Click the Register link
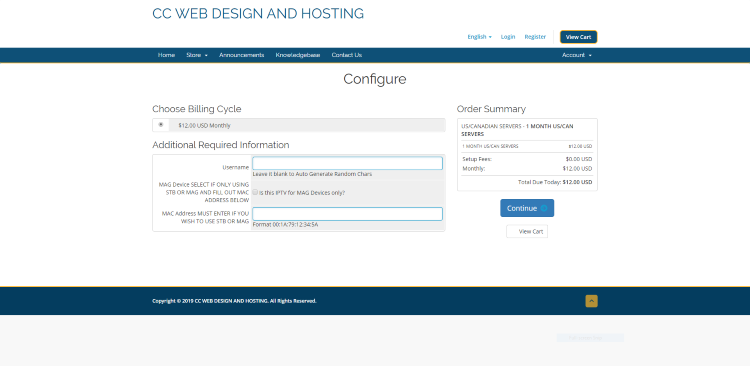Viewport: 750px width, 366px height. click(535, 37)
